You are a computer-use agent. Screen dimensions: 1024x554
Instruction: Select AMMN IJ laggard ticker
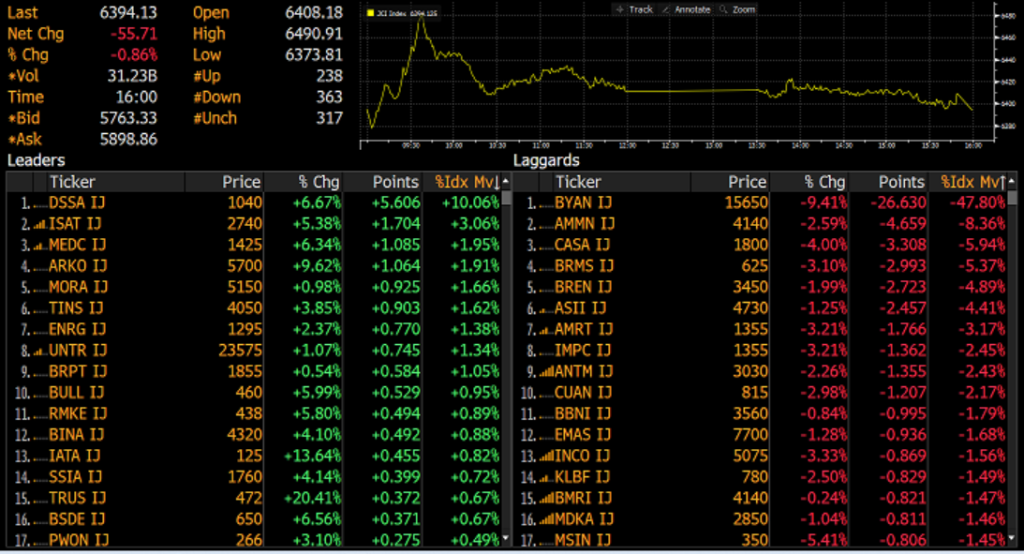584,223
